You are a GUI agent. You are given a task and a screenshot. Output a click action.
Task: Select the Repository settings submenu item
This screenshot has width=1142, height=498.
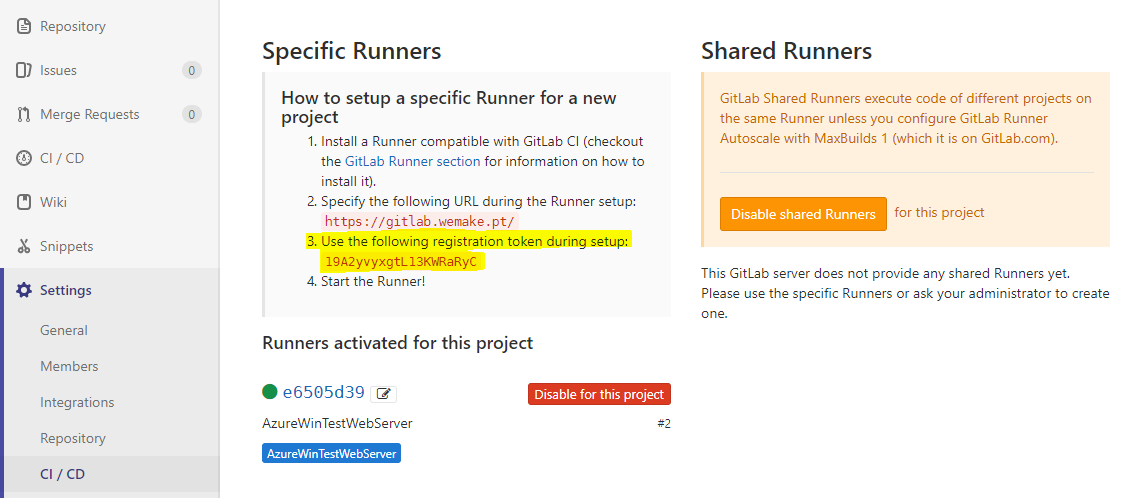pos(72,439)
